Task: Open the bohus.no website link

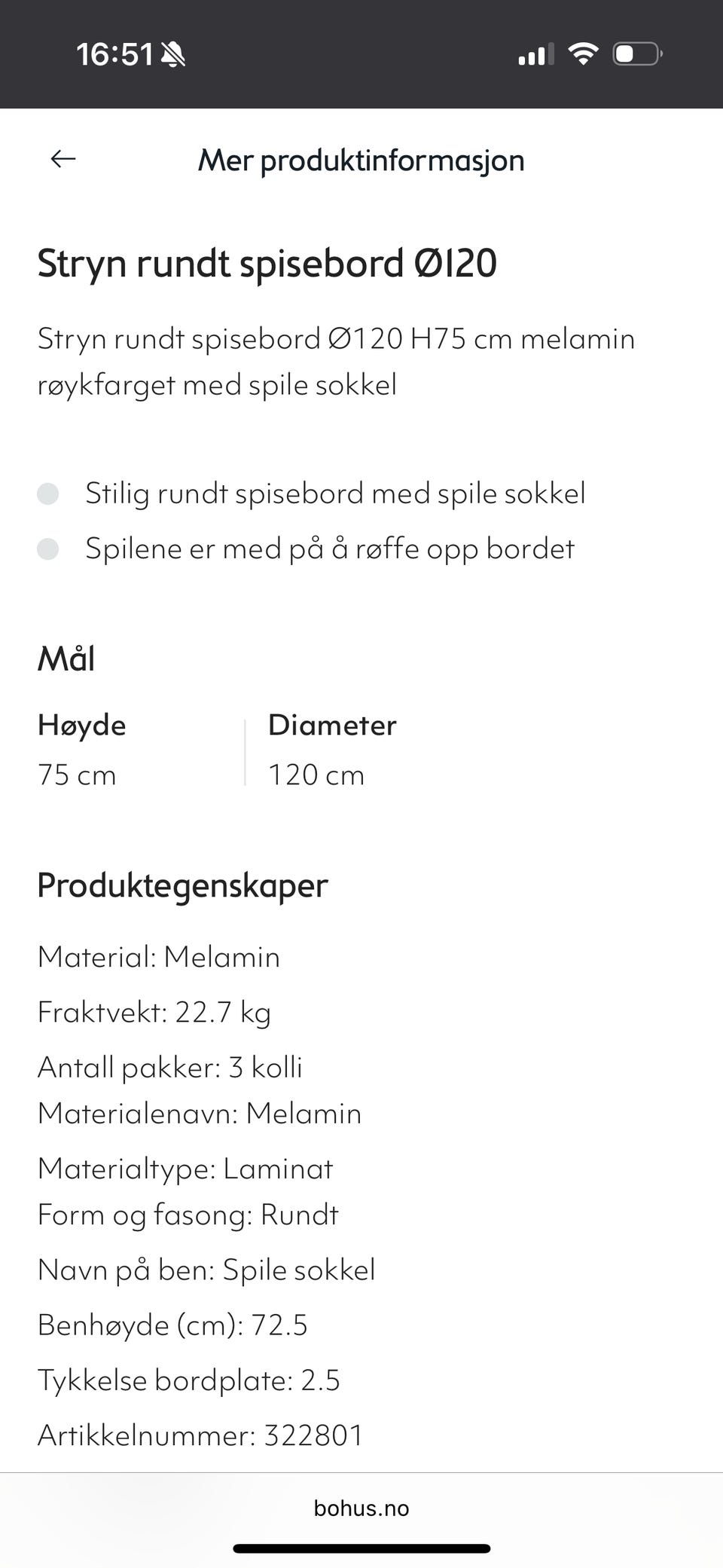Action: (x=361, y=1508)
